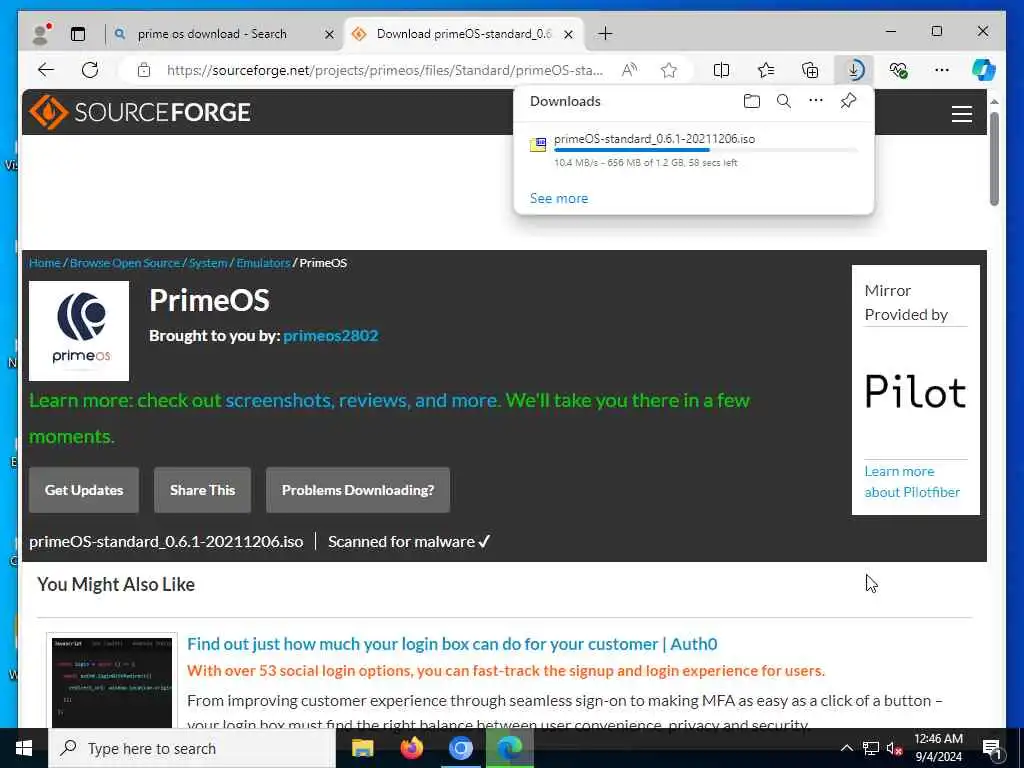
Task: Click the Edge taskbar icon
Action: [509, 748]
